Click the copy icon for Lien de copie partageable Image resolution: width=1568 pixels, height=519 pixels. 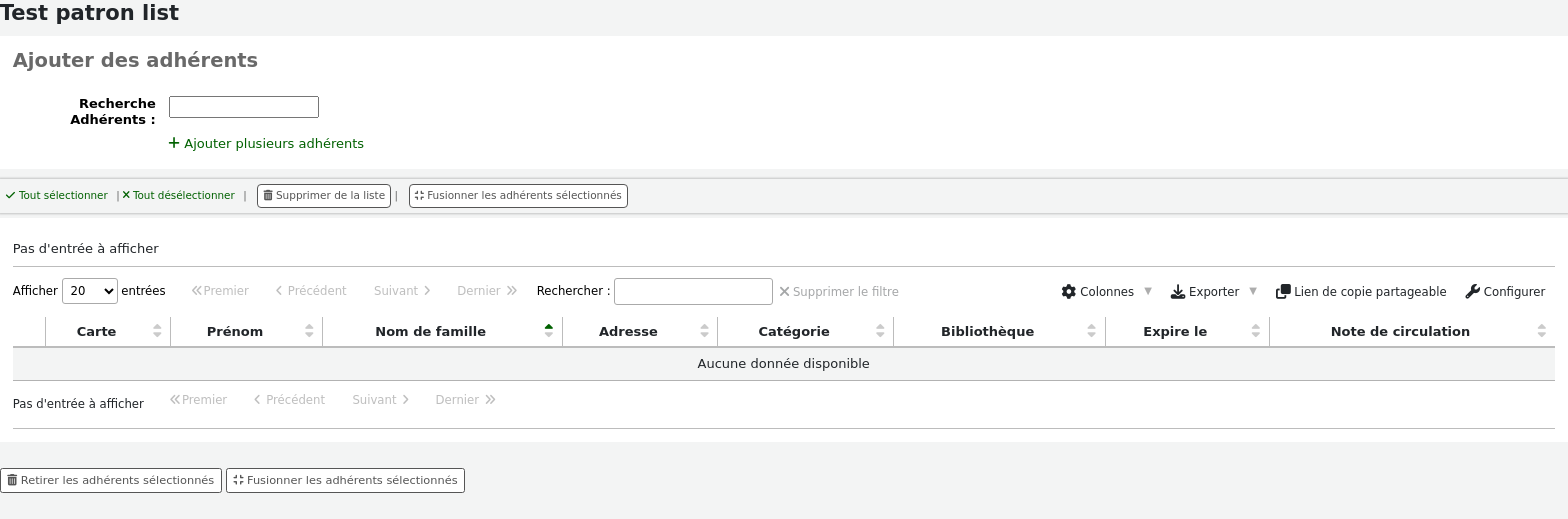tap(1283, 292)
